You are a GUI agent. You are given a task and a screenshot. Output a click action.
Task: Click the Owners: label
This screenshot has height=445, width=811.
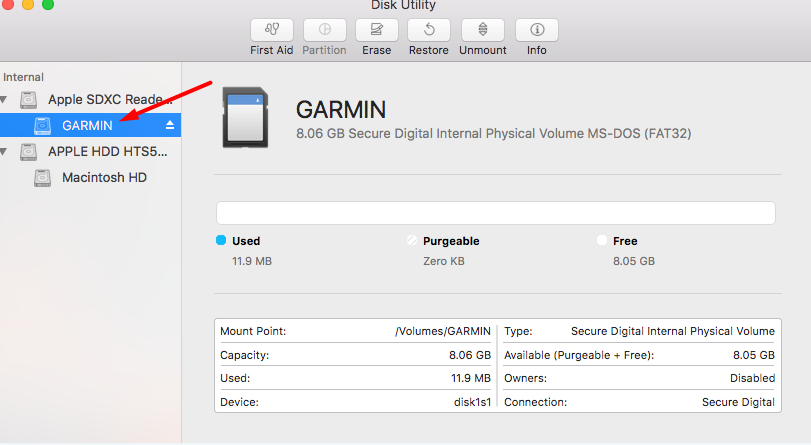click(525, 378)
